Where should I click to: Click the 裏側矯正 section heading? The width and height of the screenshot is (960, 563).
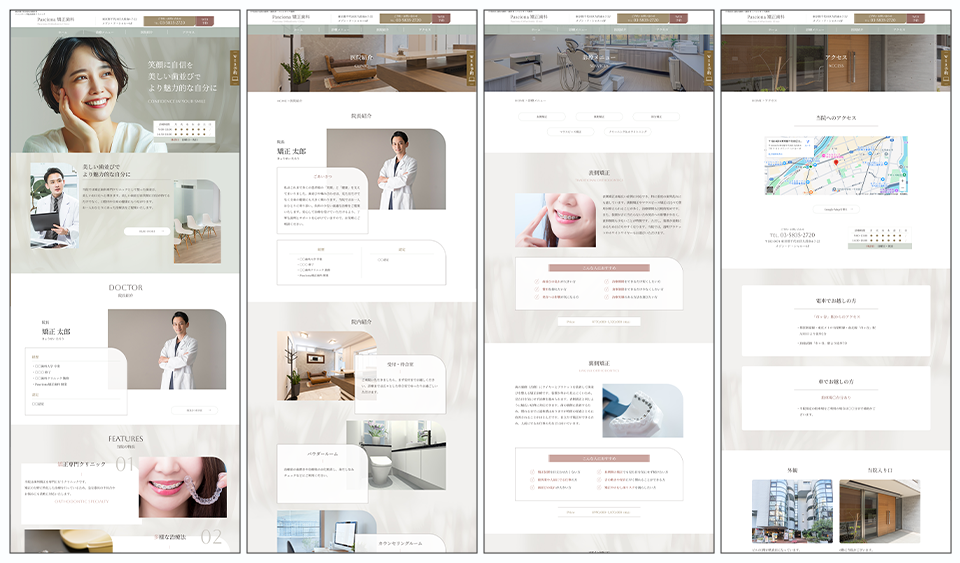599,364
